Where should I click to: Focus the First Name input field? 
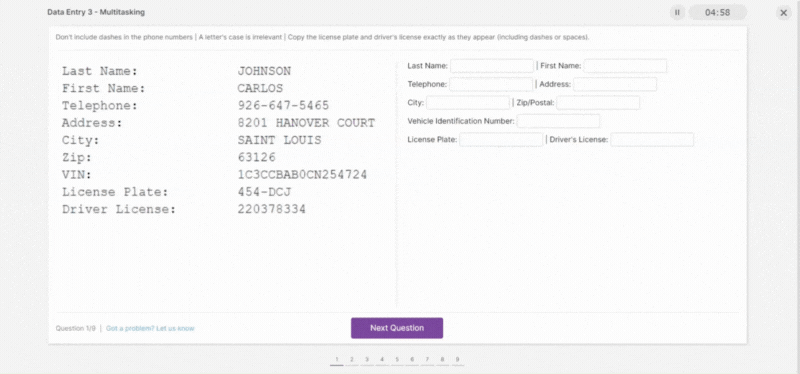pyautogui.click(x=625, y=66)
